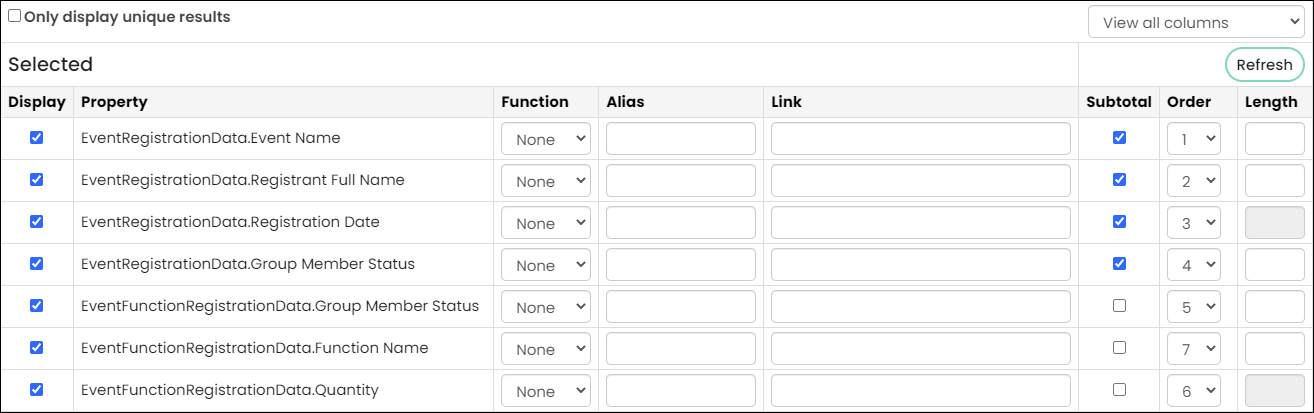Uncheck Display for Quantity row
The height and width of the screenshot is (413, 1314).
37,390
